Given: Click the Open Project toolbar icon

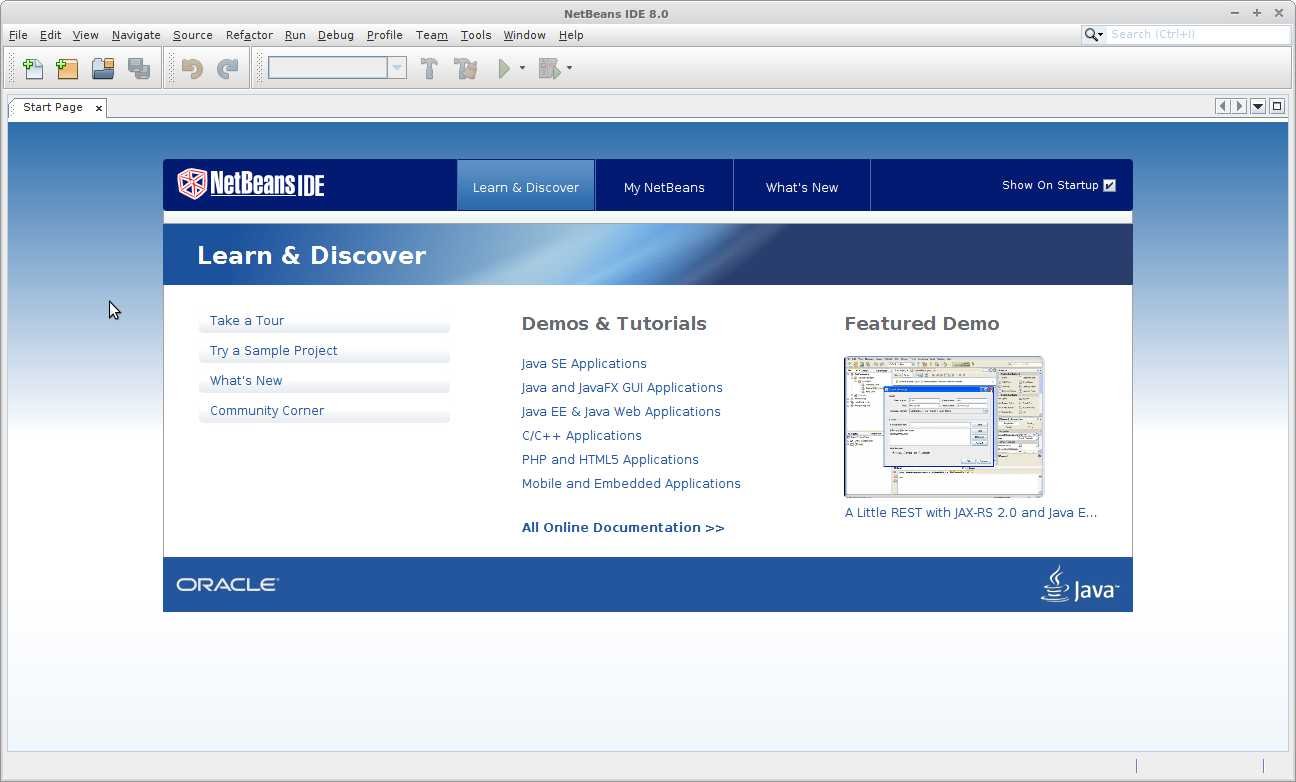Looking at the screenshot, I should 103,69.
